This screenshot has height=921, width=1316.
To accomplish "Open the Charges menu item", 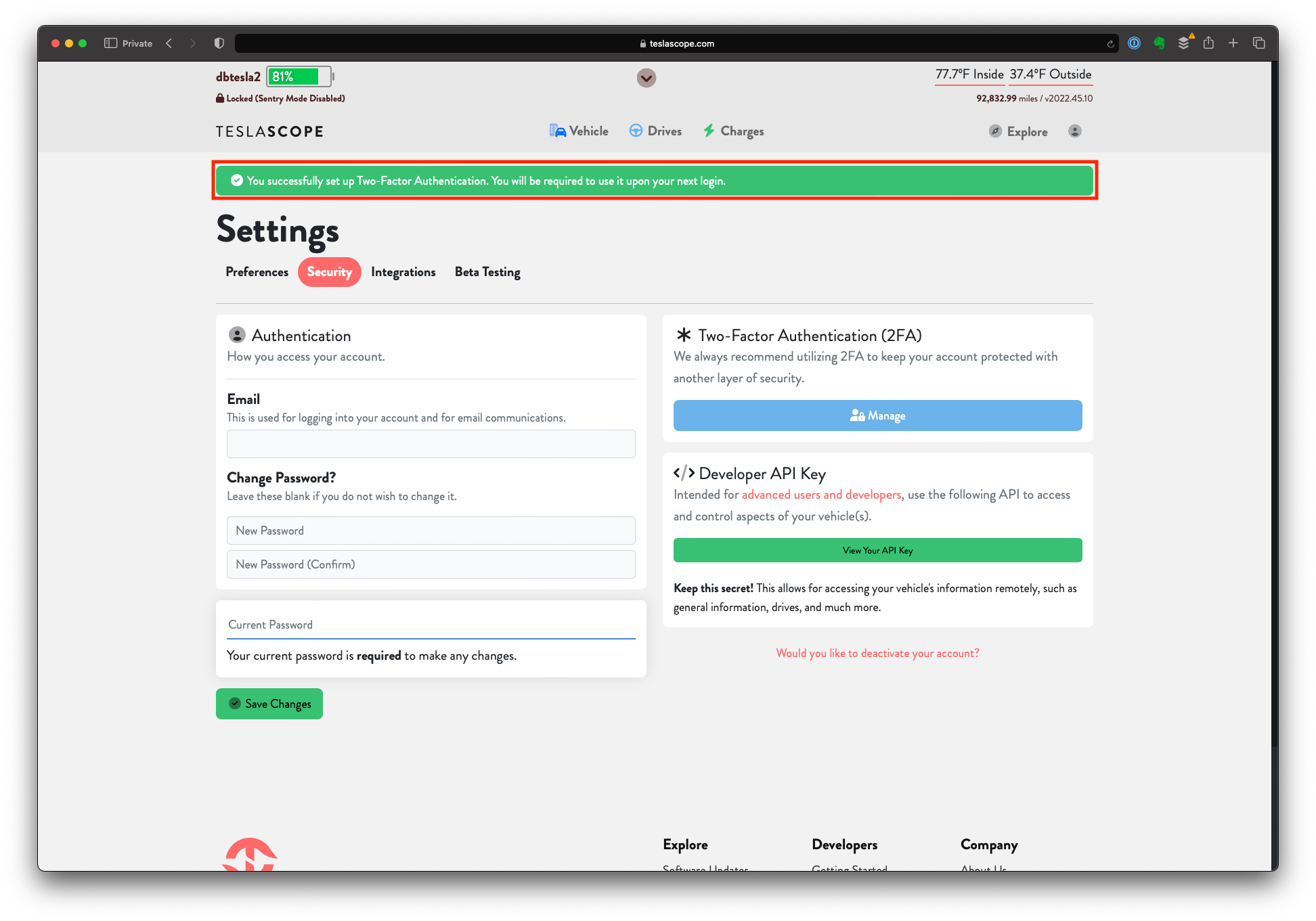I will tap(733, 131).
